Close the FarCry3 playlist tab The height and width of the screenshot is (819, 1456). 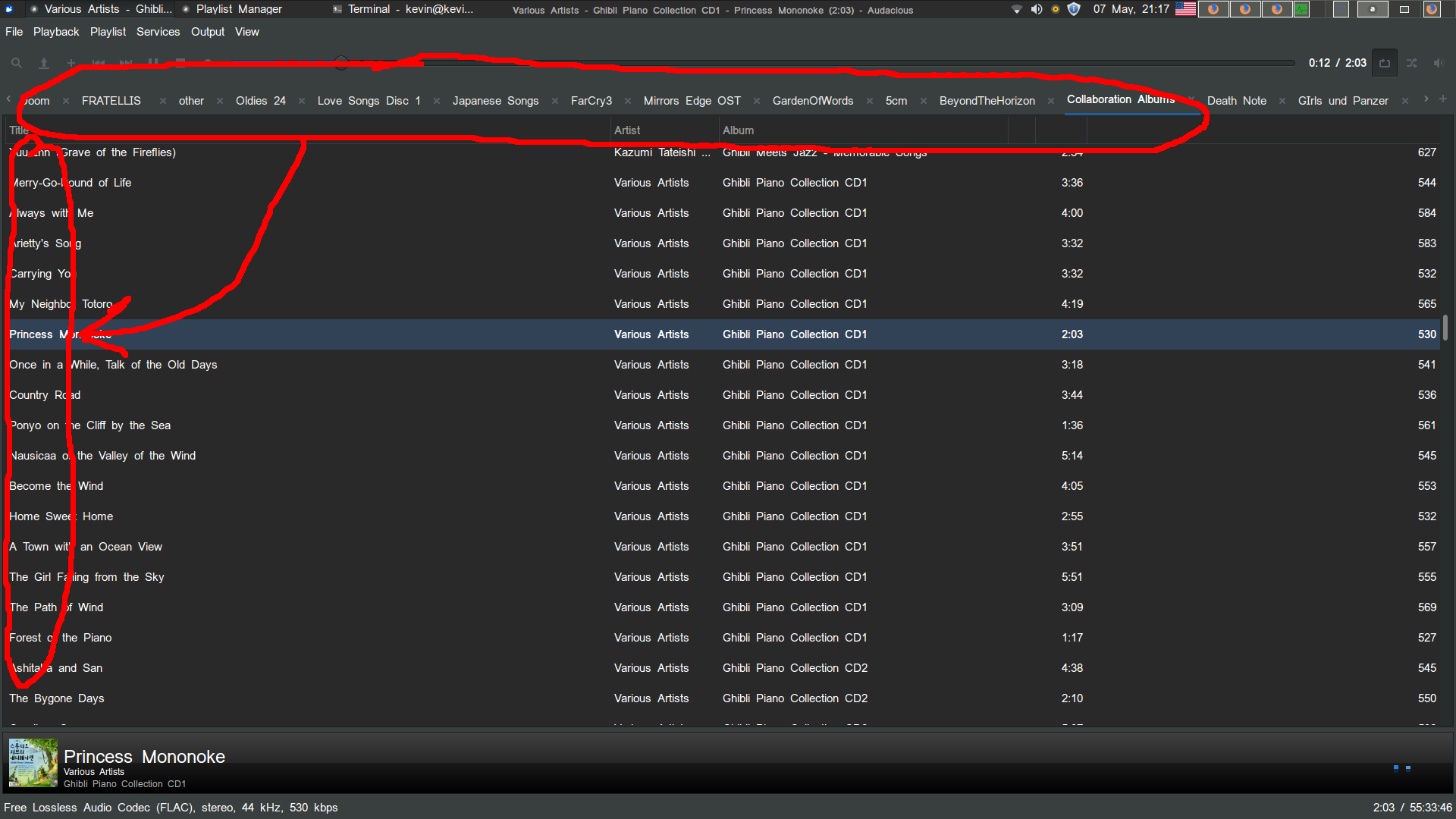click(x=628, y=101)
